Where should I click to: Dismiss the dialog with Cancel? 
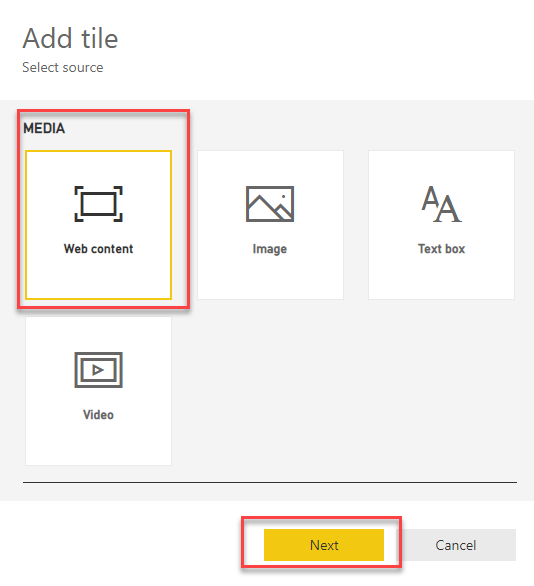click(456, 545)
